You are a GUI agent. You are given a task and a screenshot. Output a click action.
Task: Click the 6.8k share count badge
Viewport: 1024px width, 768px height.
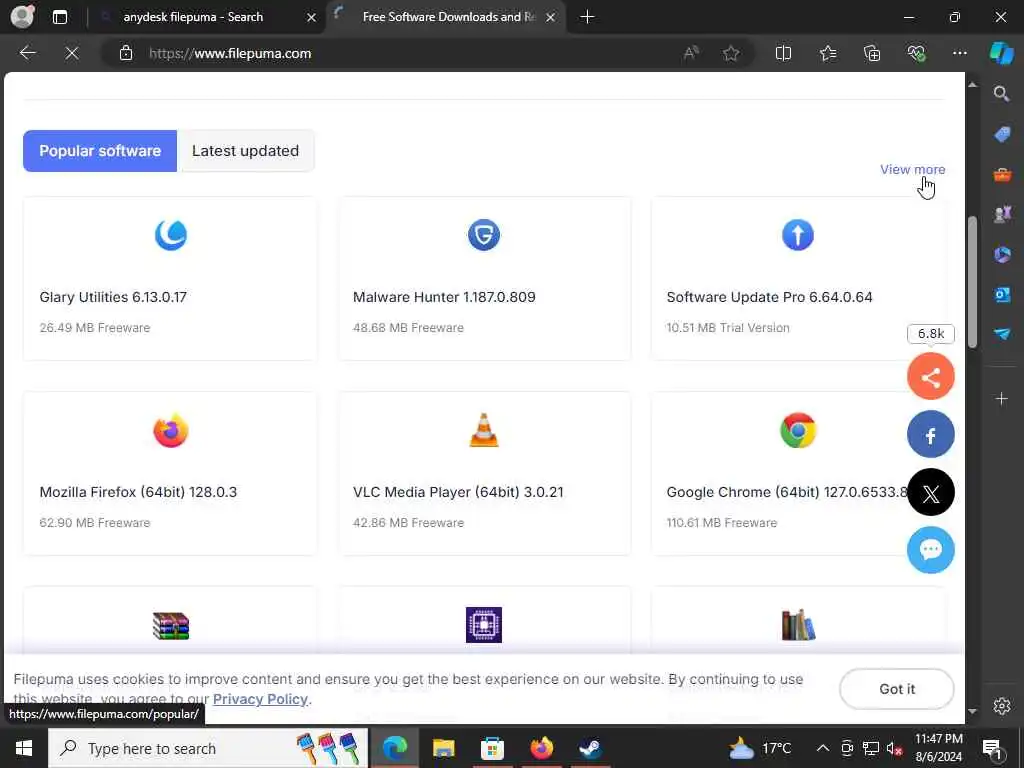[931, 334]
